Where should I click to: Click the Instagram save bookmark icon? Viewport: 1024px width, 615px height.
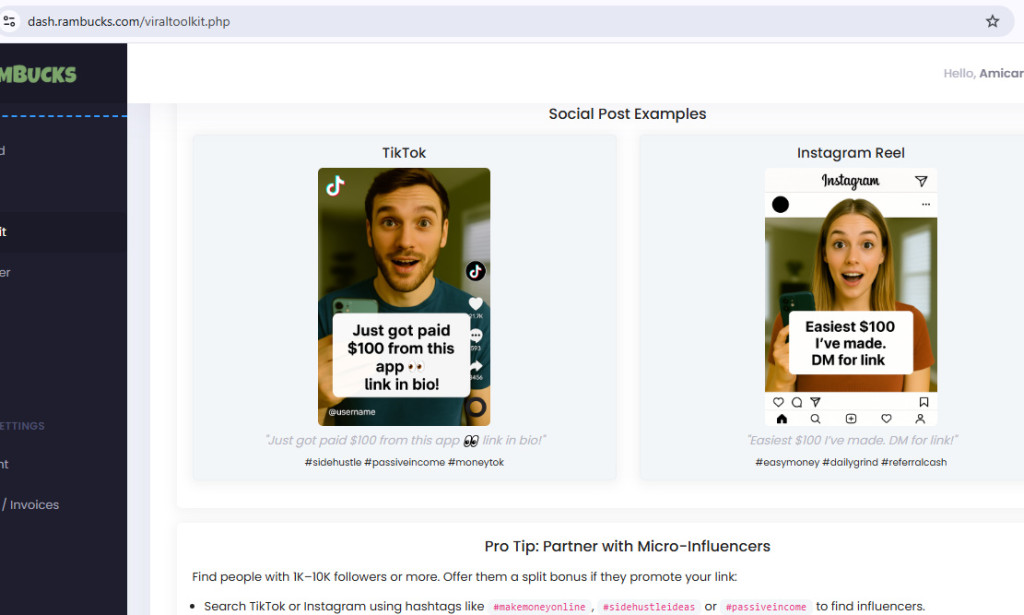[923, 402]
